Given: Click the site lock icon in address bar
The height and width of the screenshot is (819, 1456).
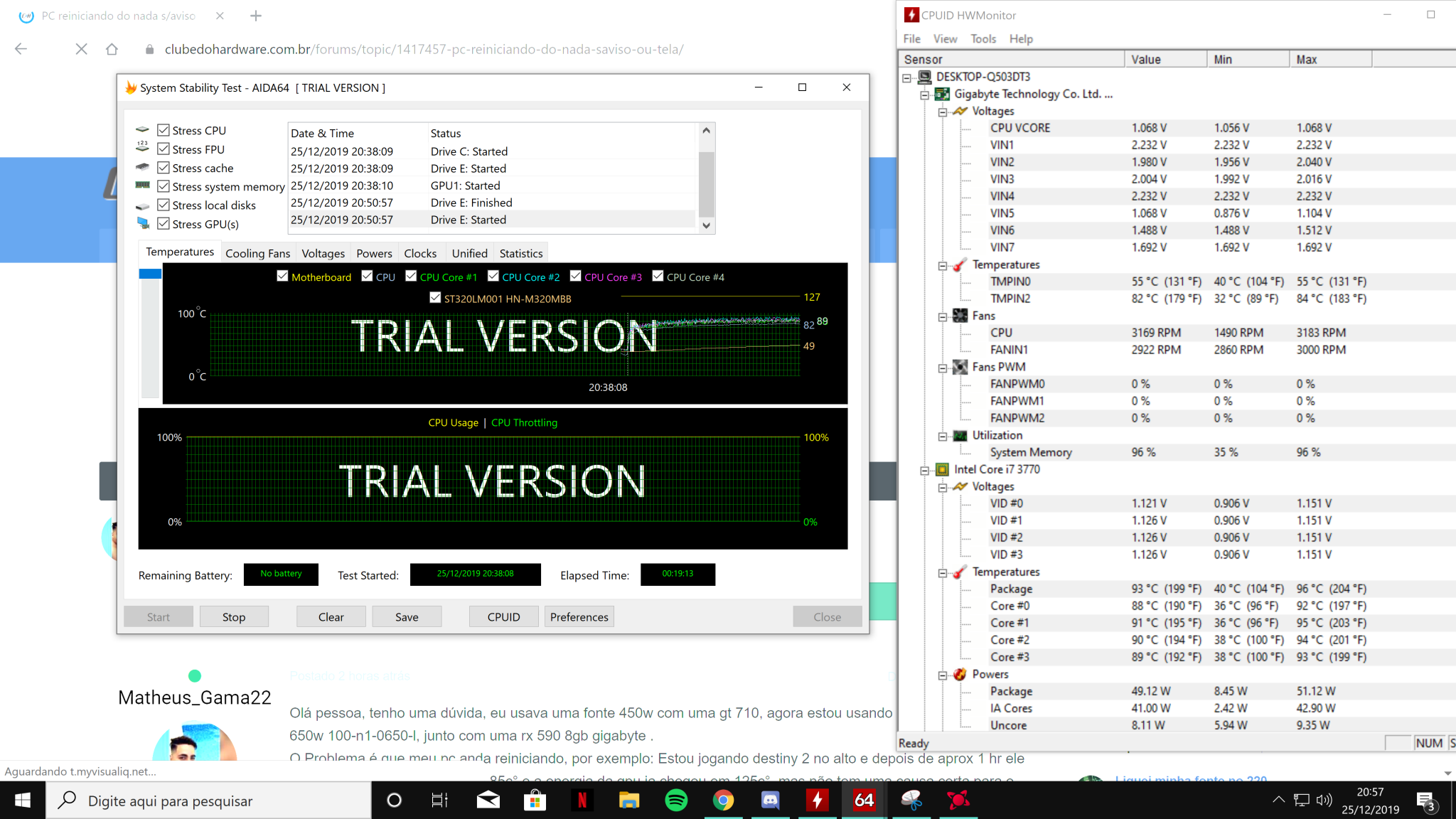Looking at the screenshot, I should click(149, 49).
